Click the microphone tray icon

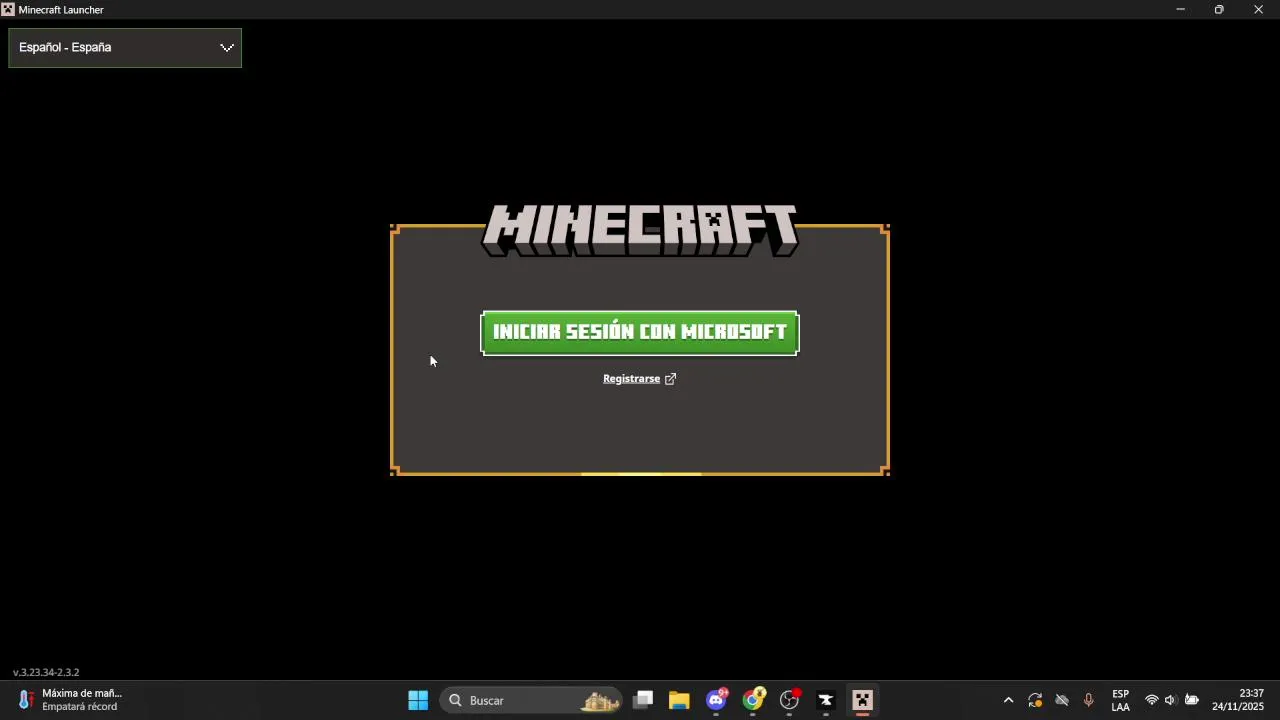click(x=1089, y=700)
